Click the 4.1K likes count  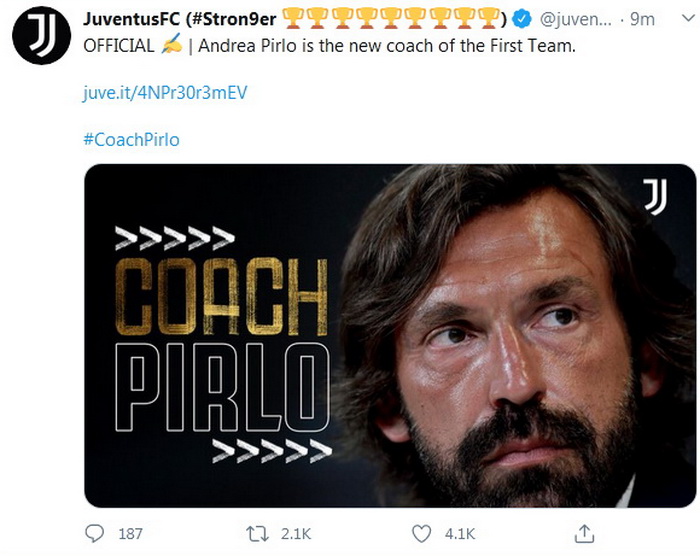461,534
